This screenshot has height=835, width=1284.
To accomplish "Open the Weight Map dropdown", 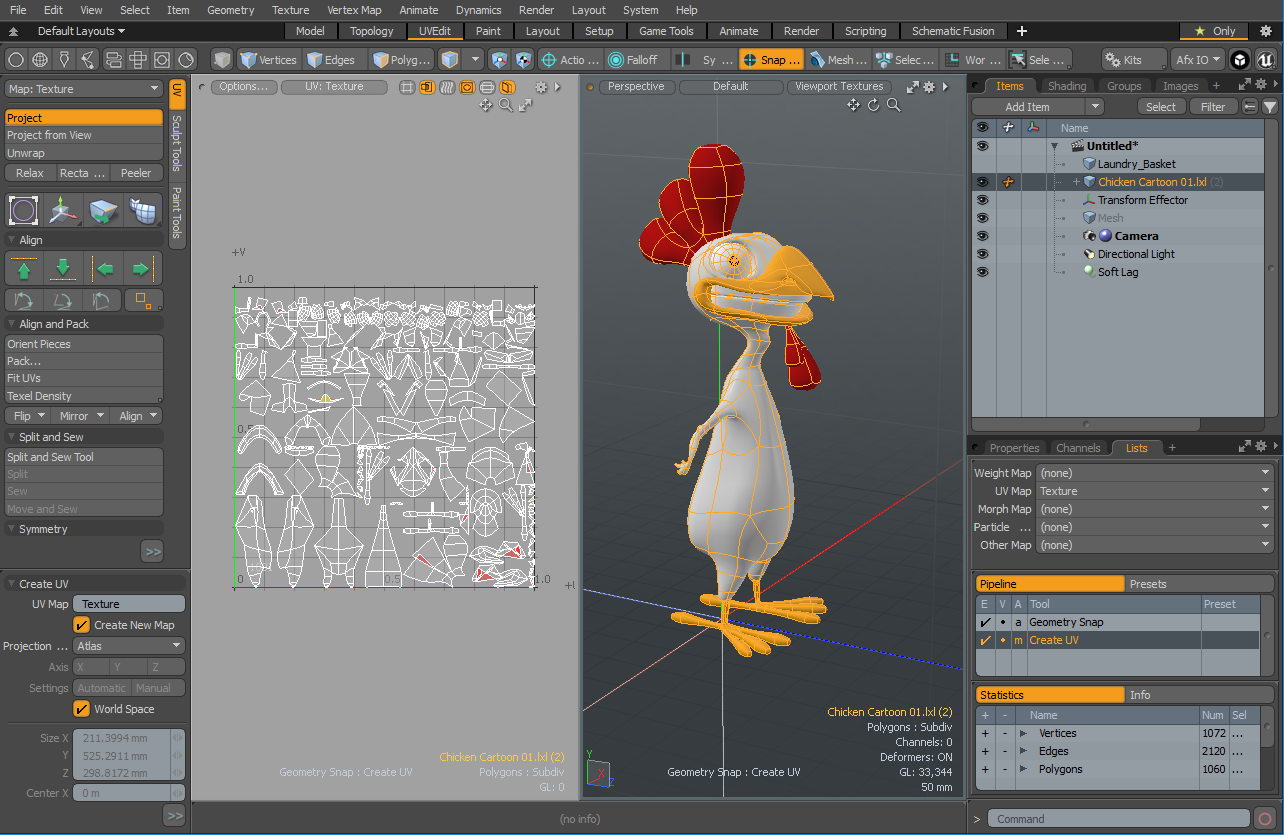I will tap(1154, 473).
